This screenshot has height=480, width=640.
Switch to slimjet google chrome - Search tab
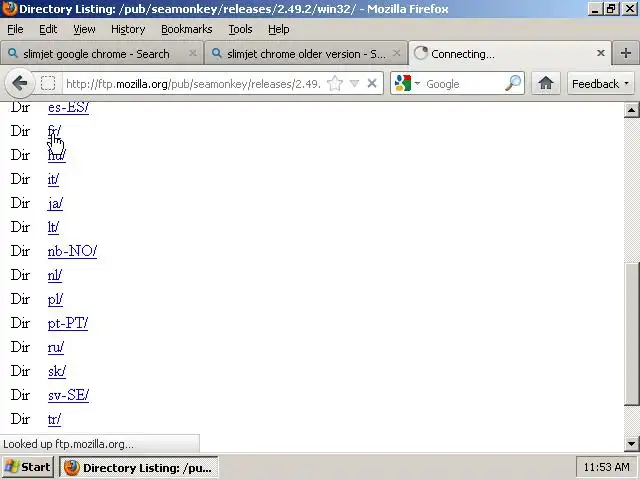coord(102,53)
